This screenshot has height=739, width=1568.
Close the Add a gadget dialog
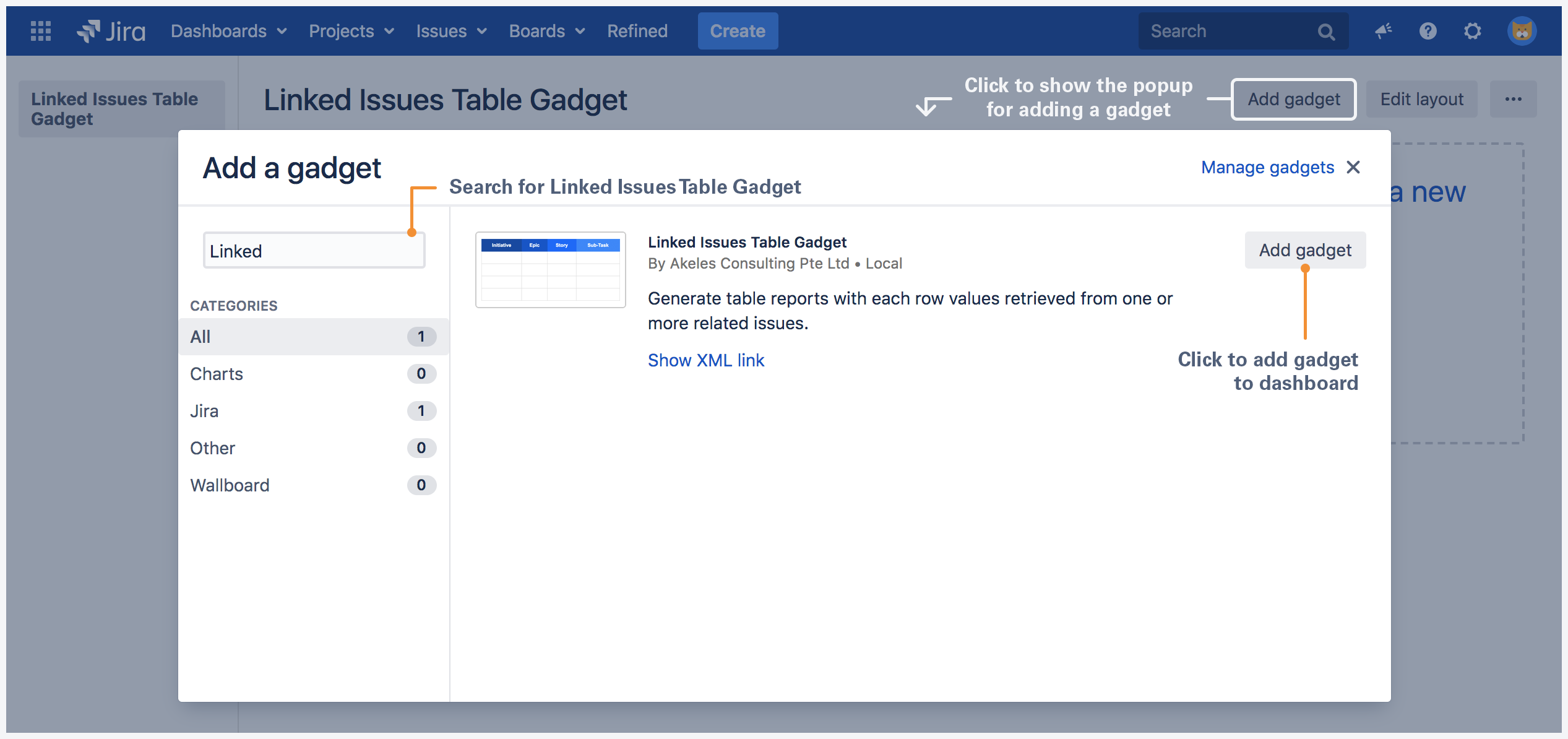tap(1353, 167)
